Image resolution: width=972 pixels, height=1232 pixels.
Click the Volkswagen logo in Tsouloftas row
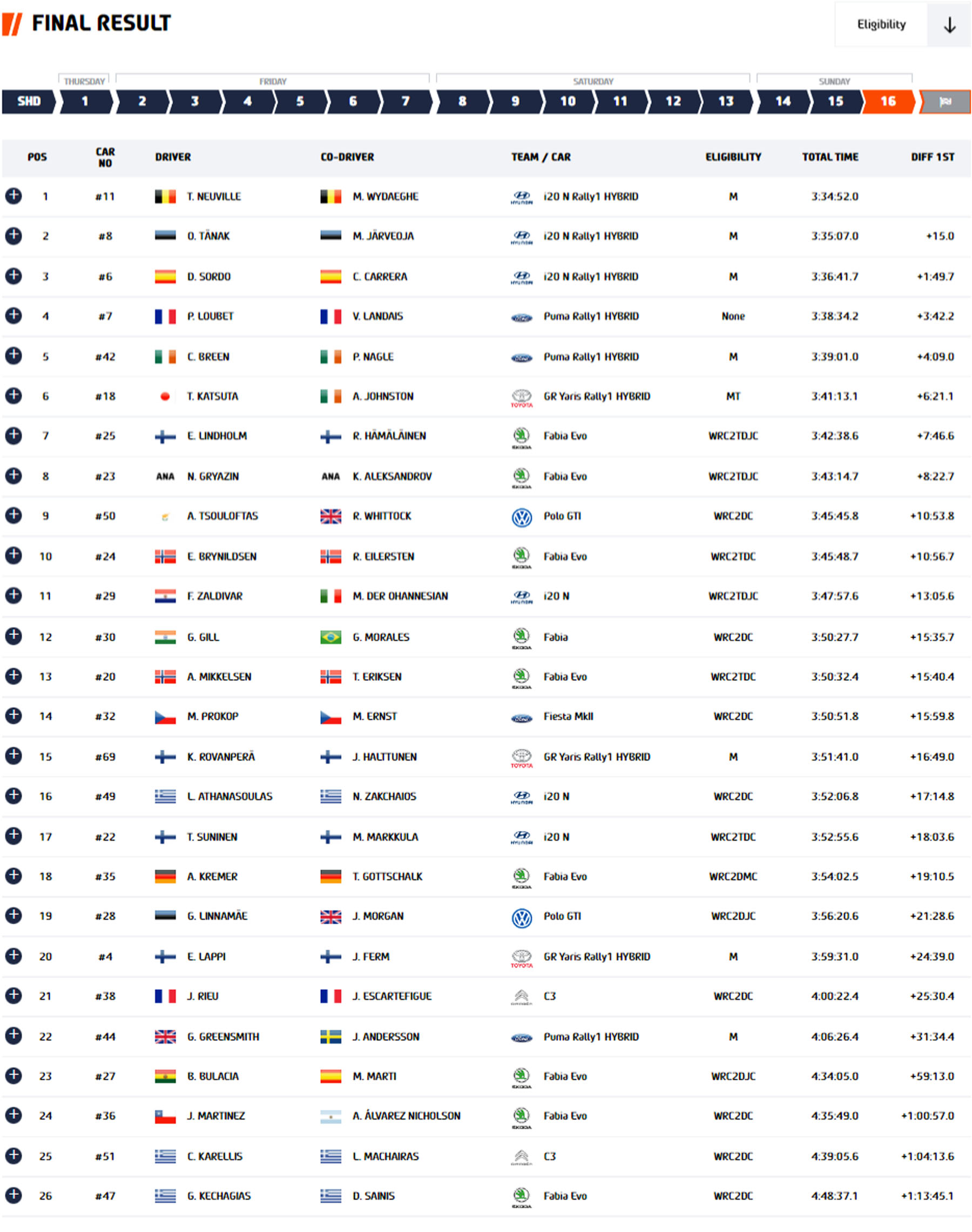pyautogui.click(x=521, y=517)
